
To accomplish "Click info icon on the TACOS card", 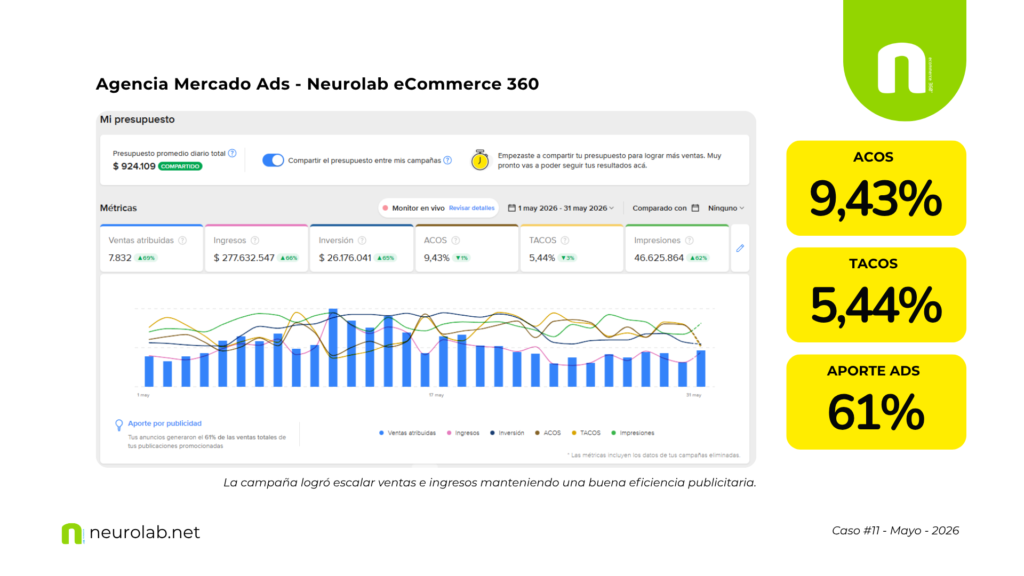I will (x=565, y=240).
